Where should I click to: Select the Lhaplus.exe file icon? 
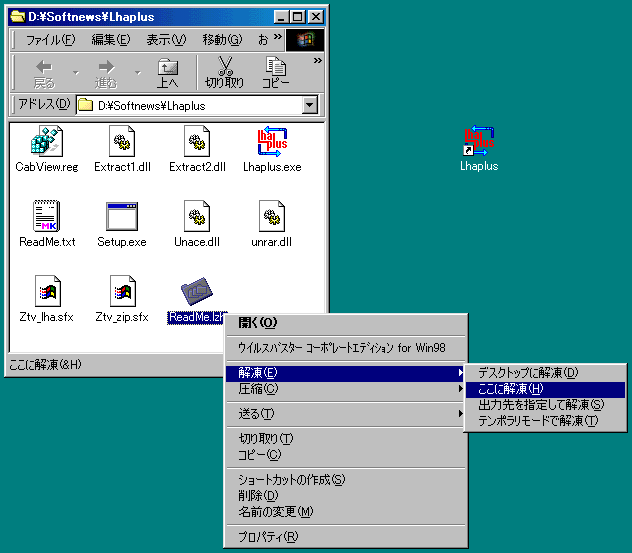(271, 142)
